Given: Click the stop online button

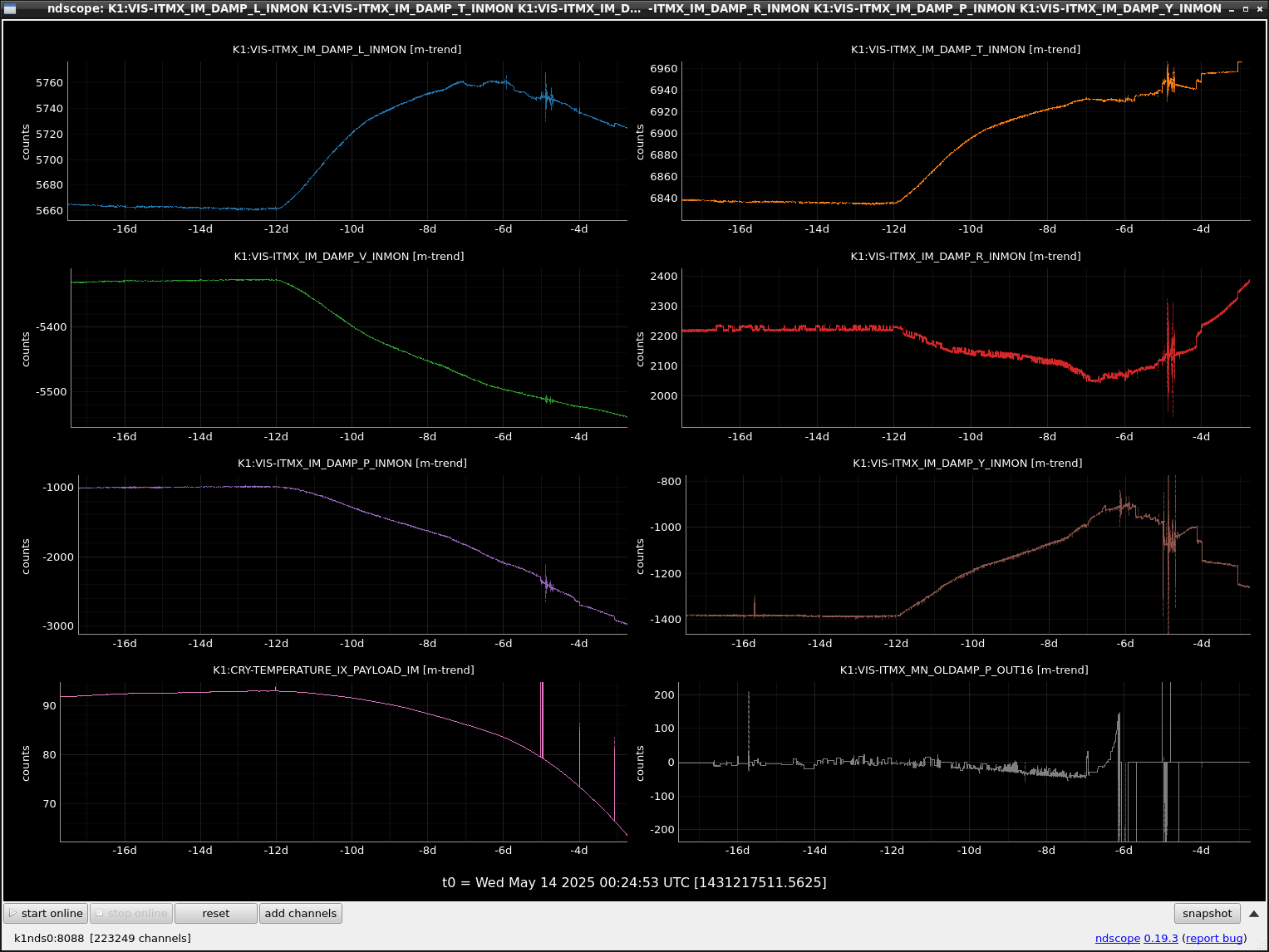Looking at the screenshot, I should tap(131, 913).
